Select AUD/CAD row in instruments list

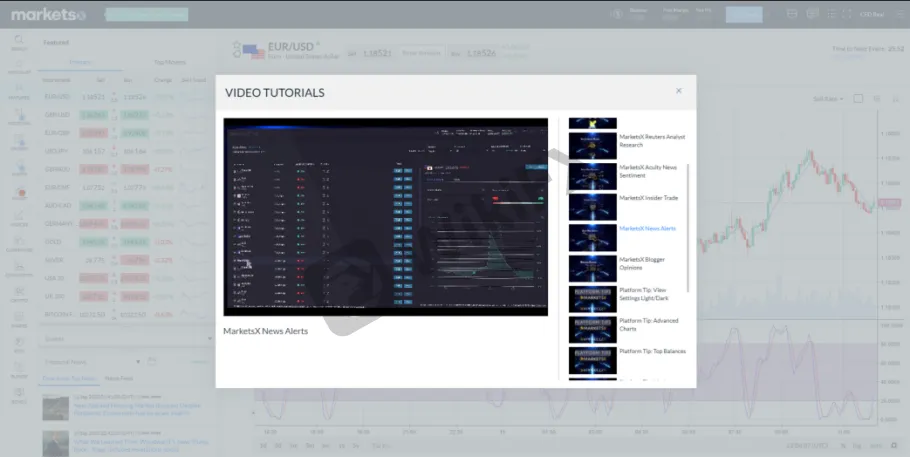click(125, 205)
